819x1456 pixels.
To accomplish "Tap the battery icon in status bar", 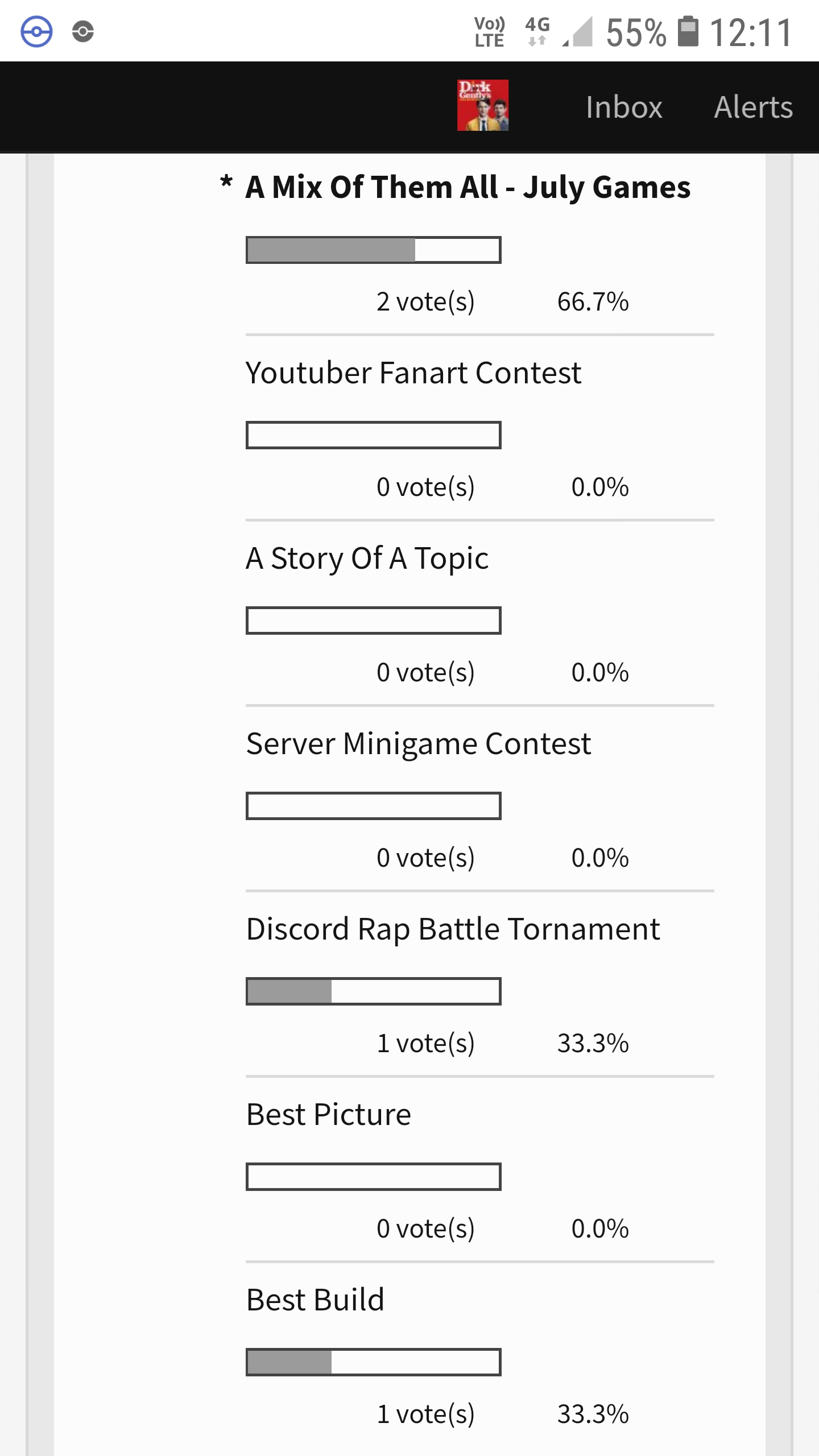I will (688, 31).
